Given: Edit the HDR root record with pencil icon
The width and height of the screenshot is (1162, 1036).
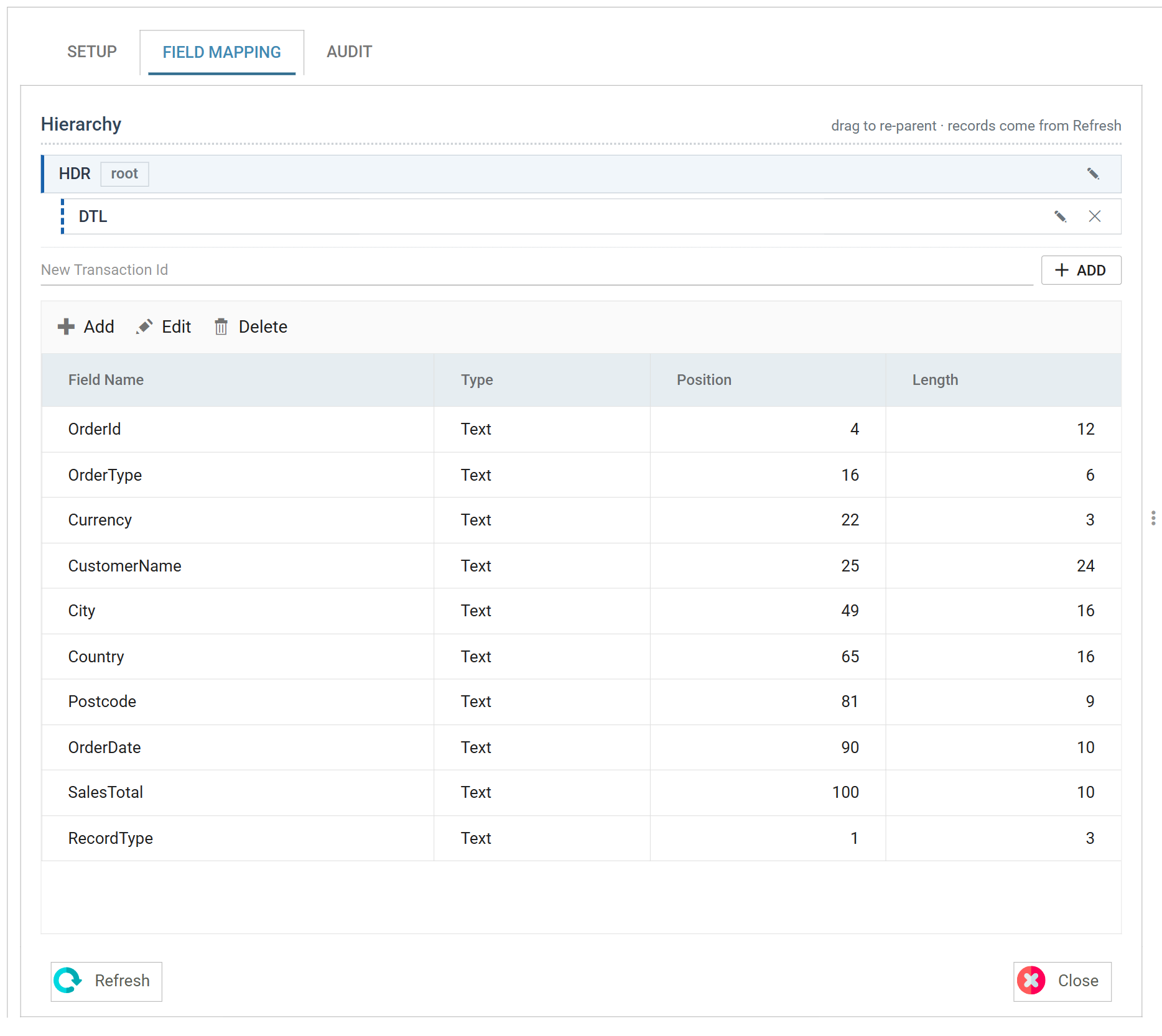Looking at the screenshot, I should pos(1093,173).
